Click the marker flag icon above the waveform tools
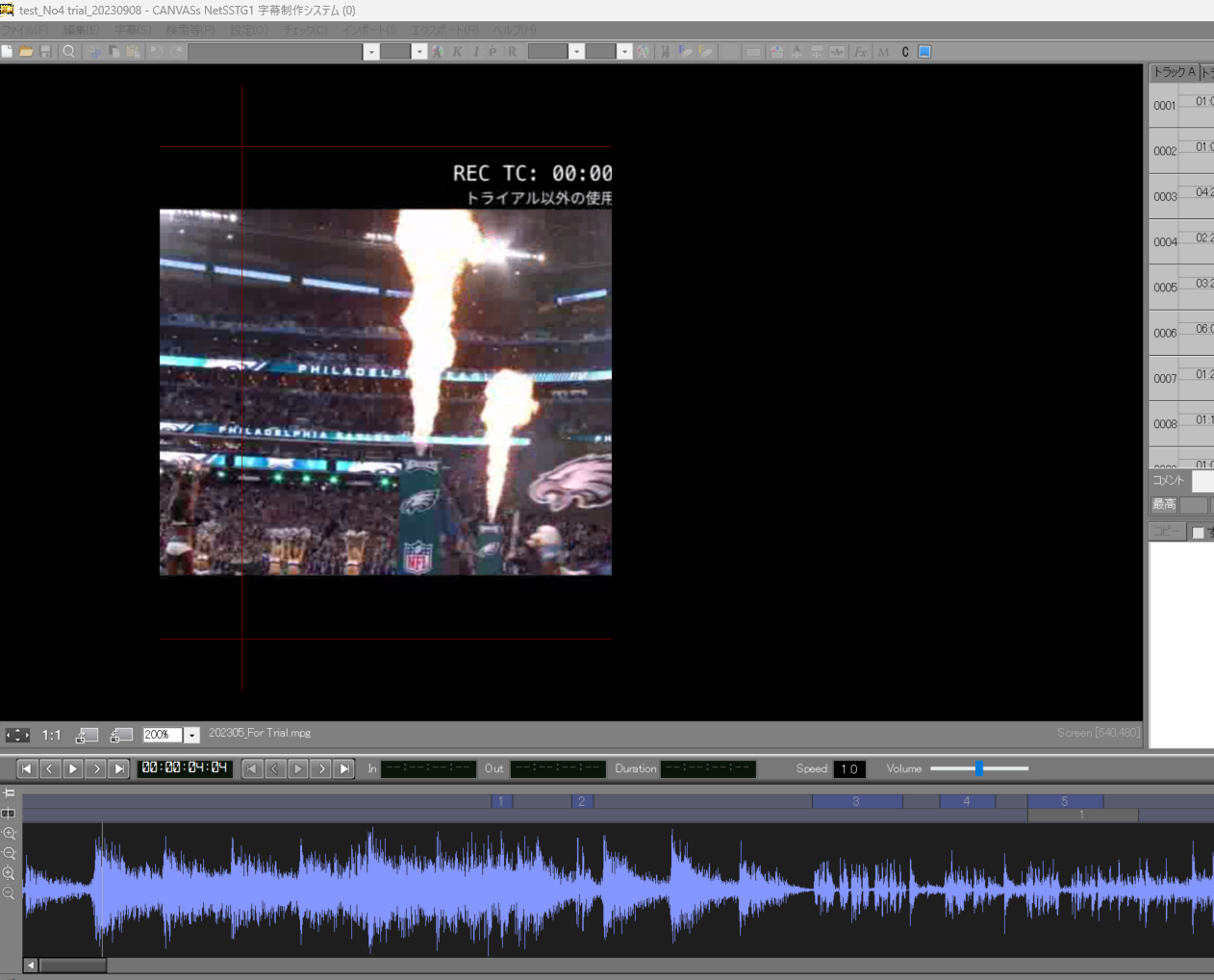This screenshot has height=980, width=1214. click(9, 793)
